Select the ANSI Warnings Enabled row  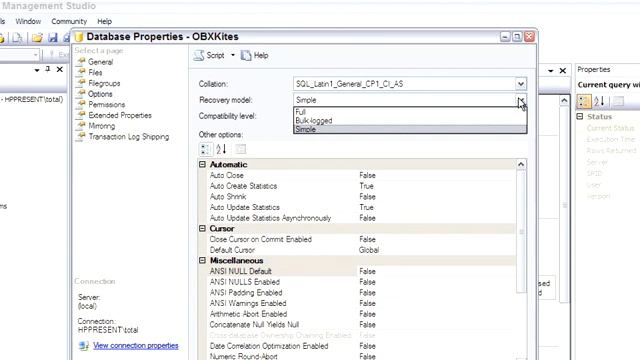(x=362, y=303)
